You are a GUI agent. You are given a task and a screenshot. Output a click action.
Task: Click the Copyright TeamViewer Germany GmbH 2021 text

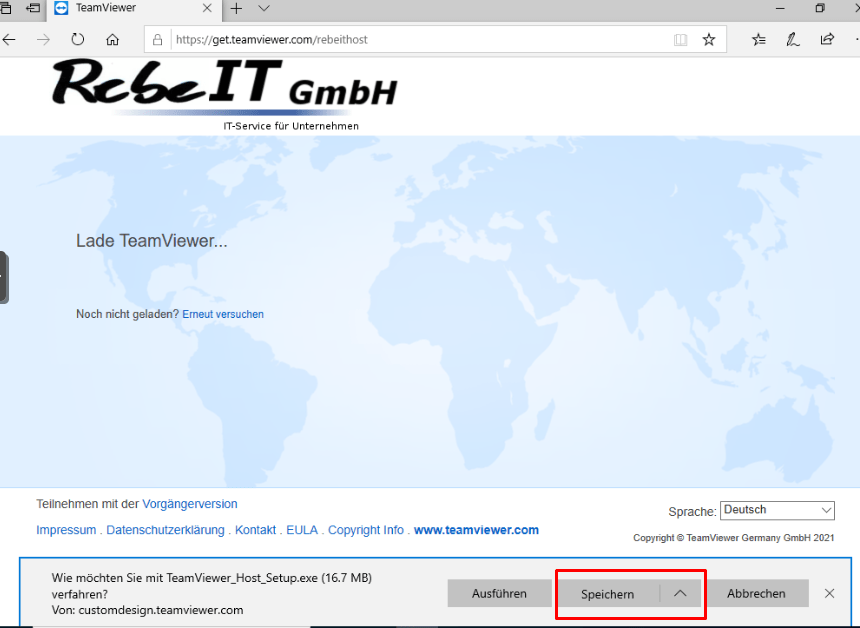(x=734, y=538)
